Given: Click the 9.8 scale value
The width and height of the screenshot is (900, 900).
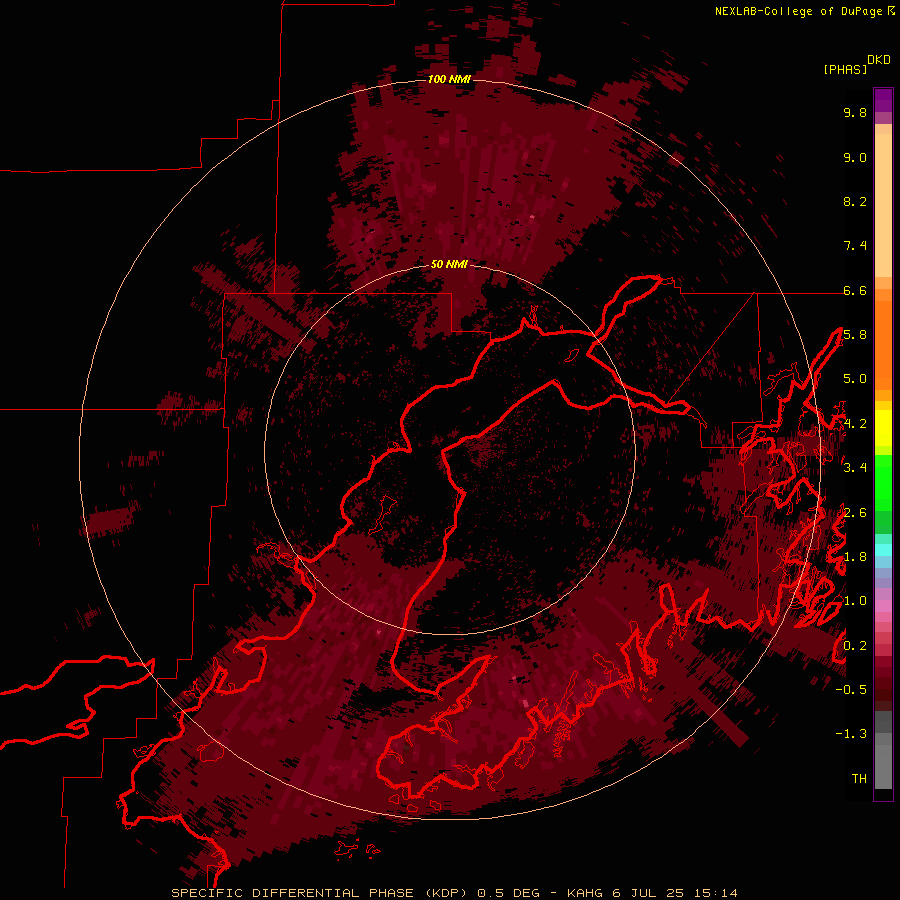Looking at the screenshot, I should [855, 112].
